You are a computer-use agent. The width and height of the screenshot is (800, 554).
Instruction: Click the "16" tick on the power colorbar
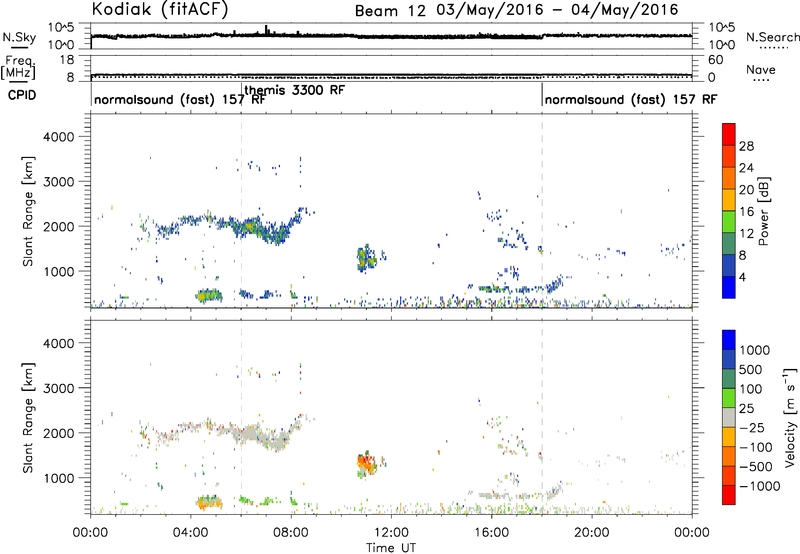click(x=746, y=211)
